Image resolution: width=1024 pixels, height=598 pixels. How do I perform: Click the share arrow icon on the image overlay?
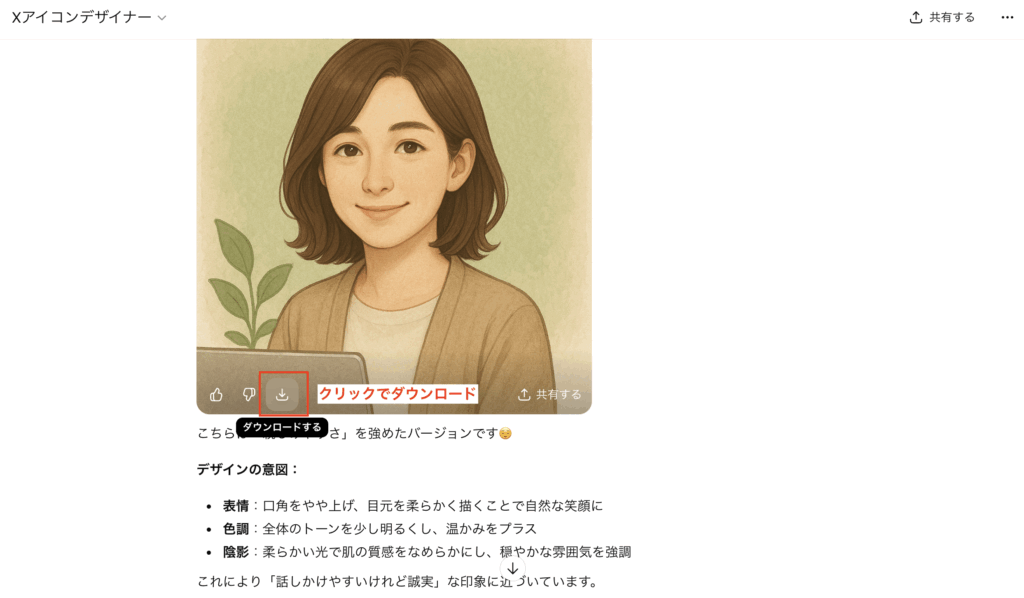tap(524, 394)
